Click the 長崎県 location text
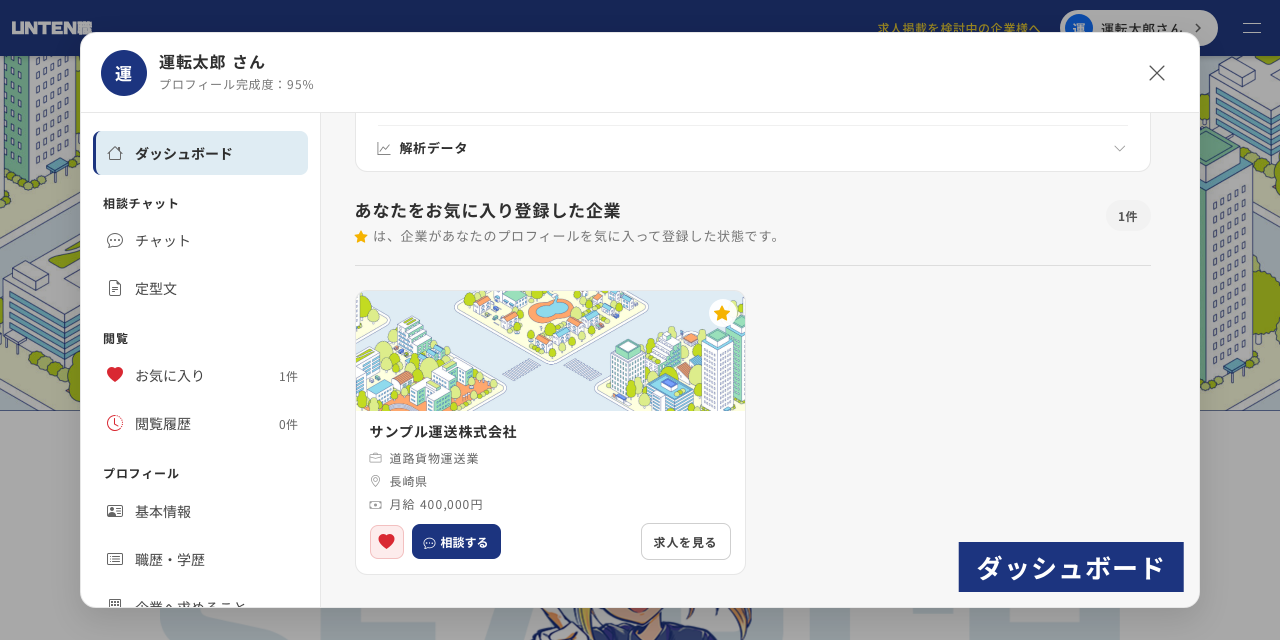This screenshot has width=1280, height=640. pos(408,481)
